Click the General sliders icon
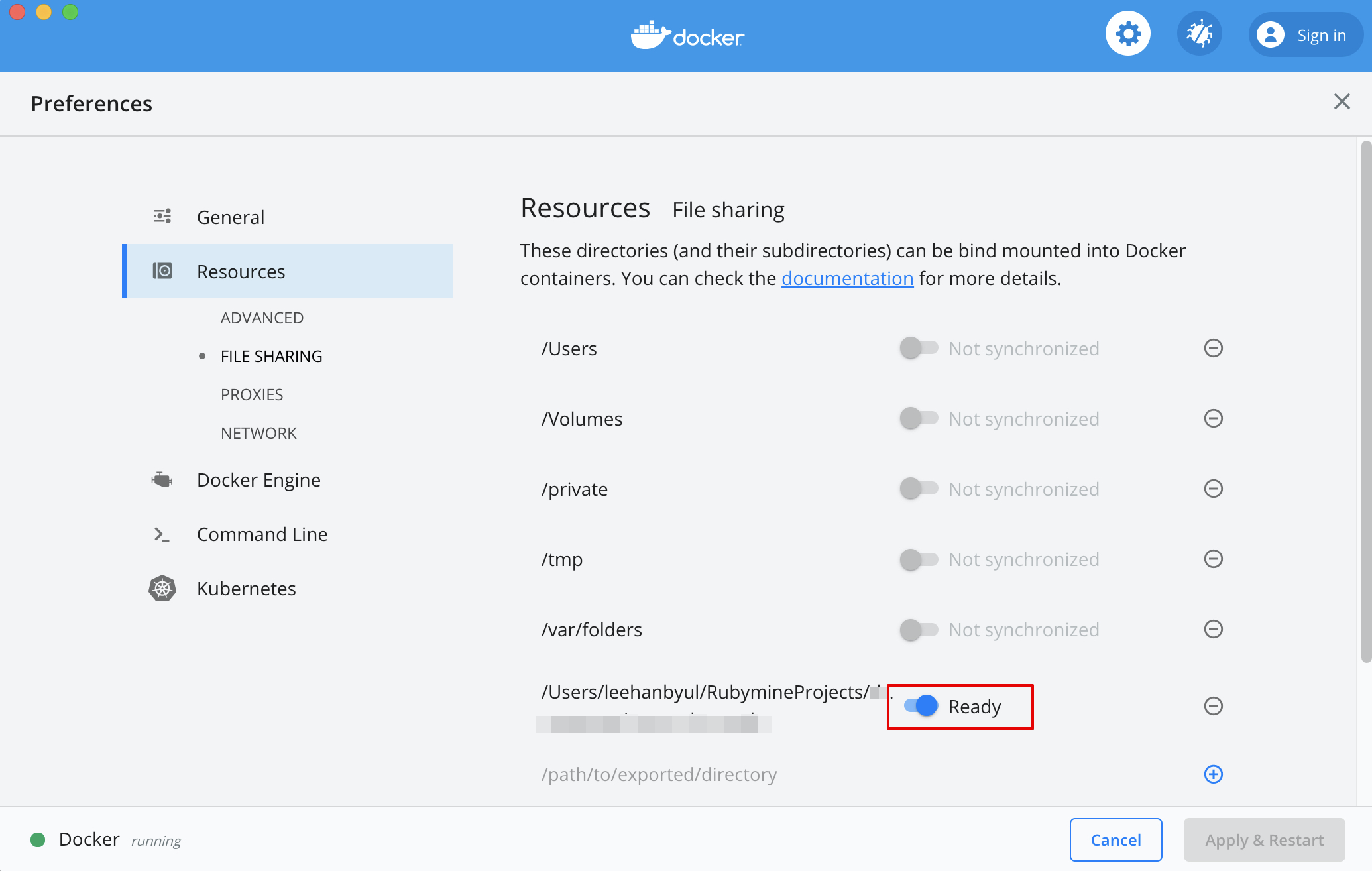The height and width of the screenshot is (871, 1372). (162, 216)
